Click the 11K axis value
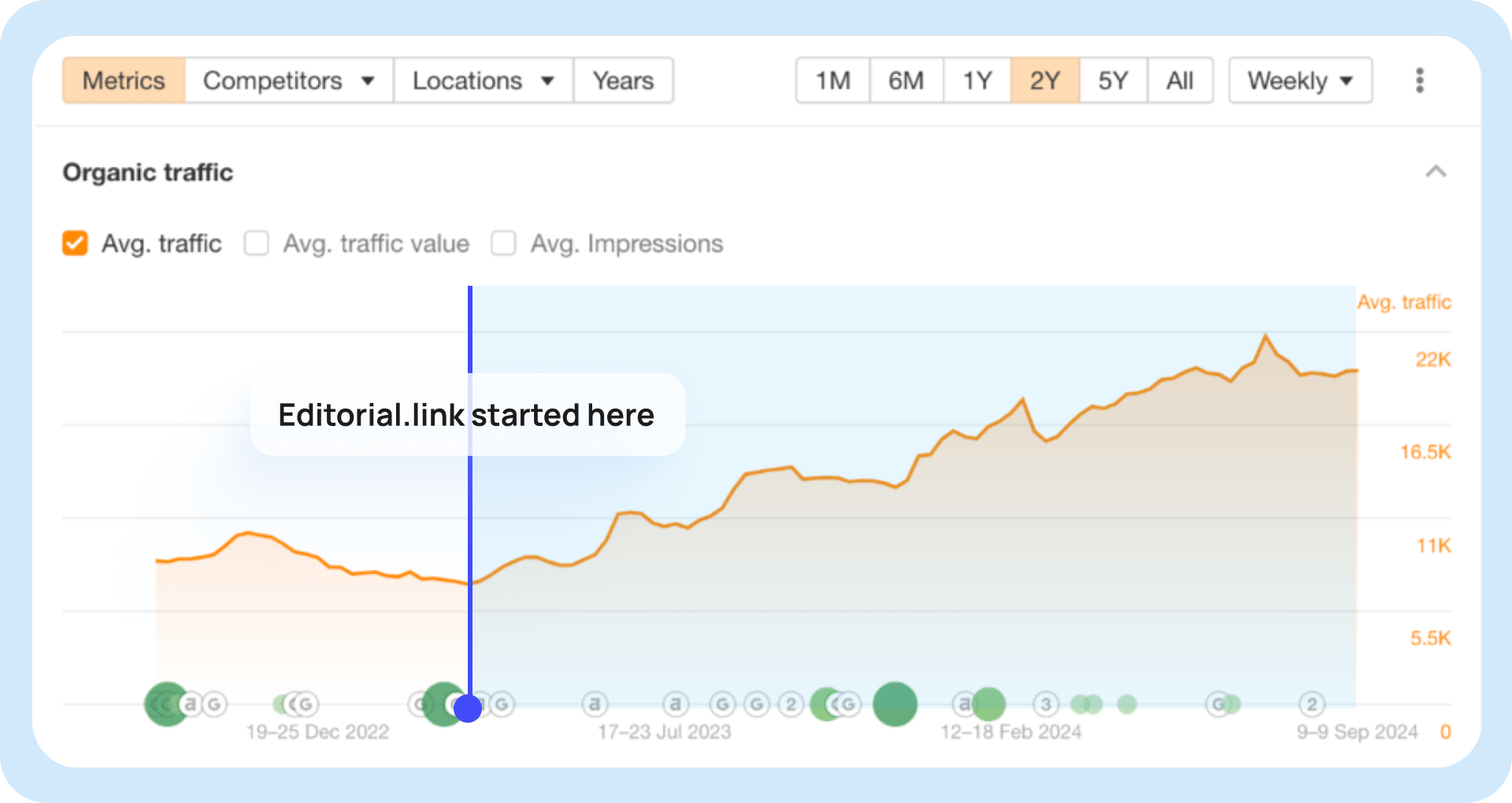 click(1434, 546)
